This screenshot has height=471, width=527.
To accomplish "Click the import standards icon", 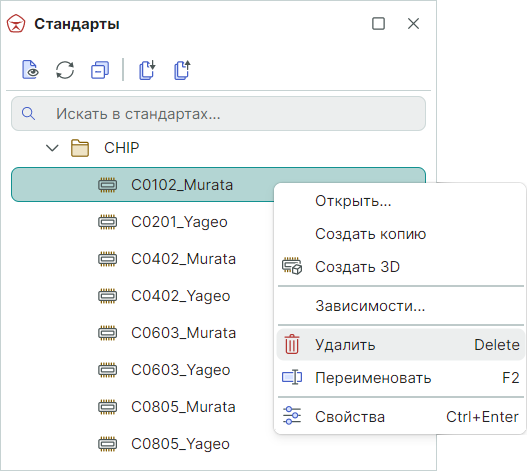I will 147,70.
